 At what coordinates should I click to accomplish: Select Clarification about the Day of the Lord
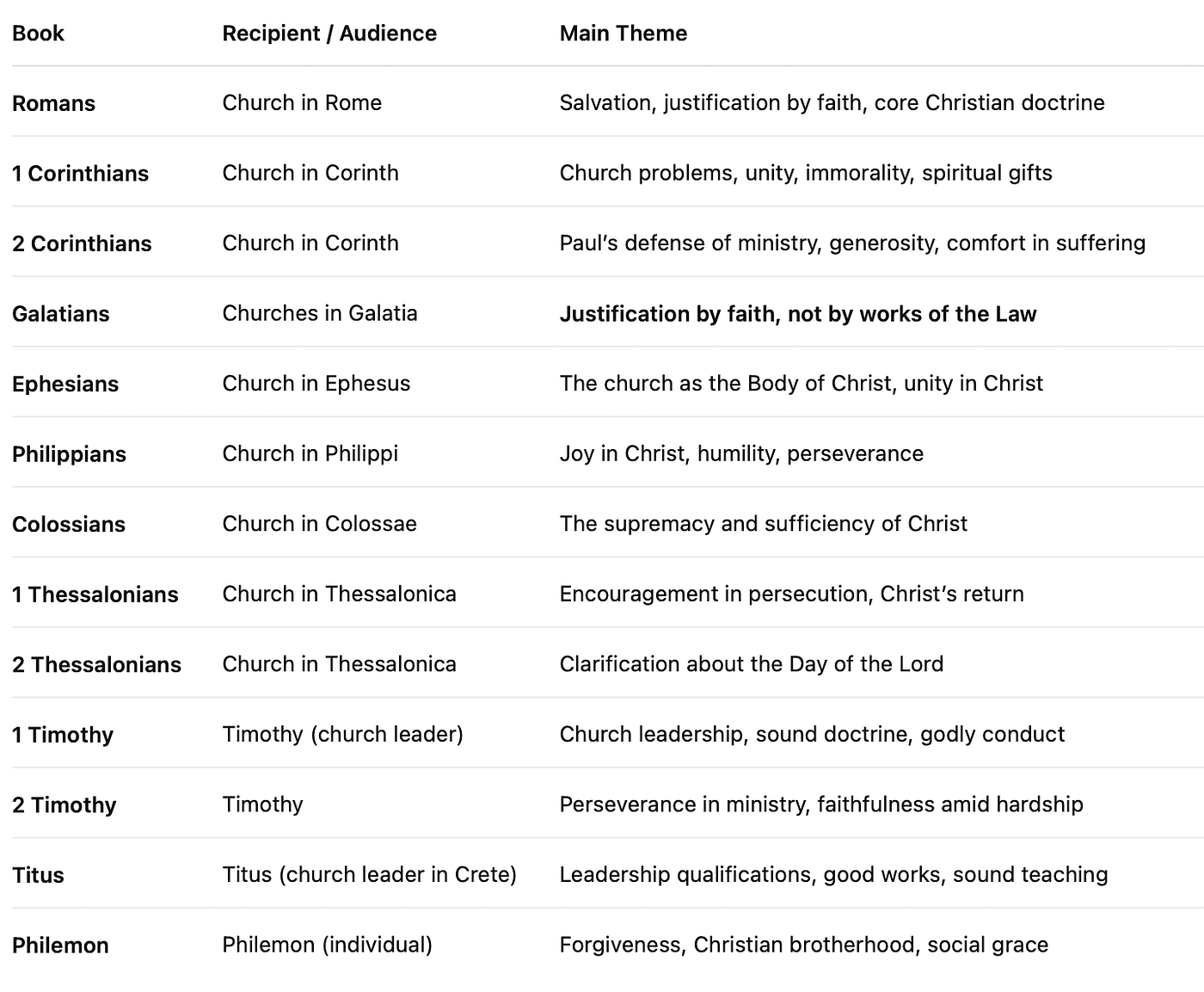tap(752, 663)
